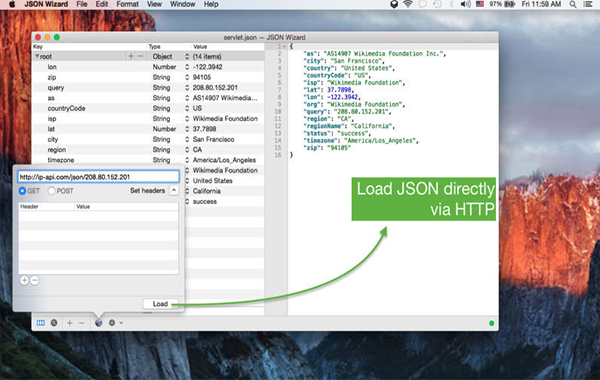Open type stepper for city row
Image resolution: width=600 pixels, height=380 pixels.
click(x=187, y=139)
